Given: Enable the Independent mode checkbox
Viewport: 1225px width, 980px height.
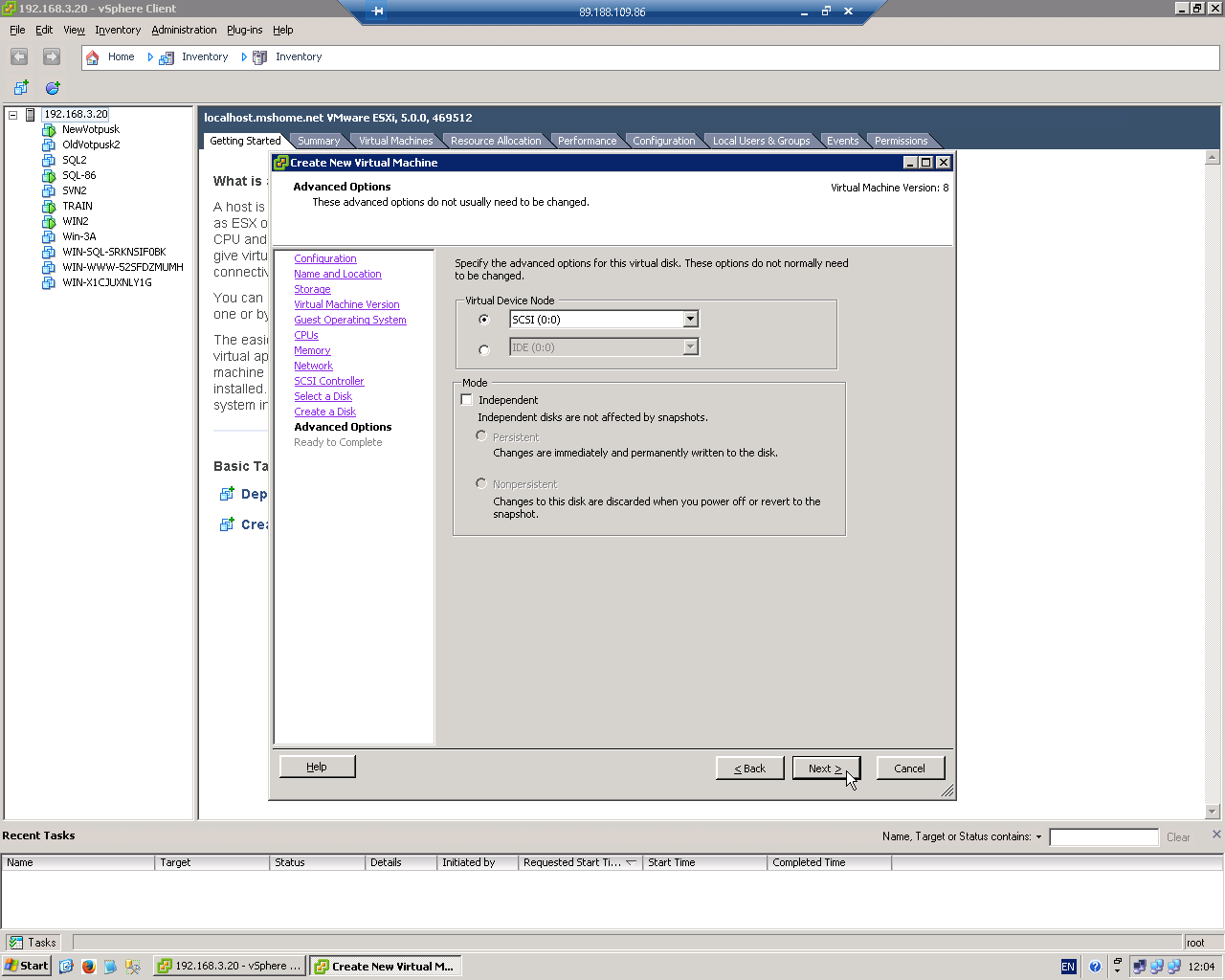Looking at the screenshot, I should (467, 400).
